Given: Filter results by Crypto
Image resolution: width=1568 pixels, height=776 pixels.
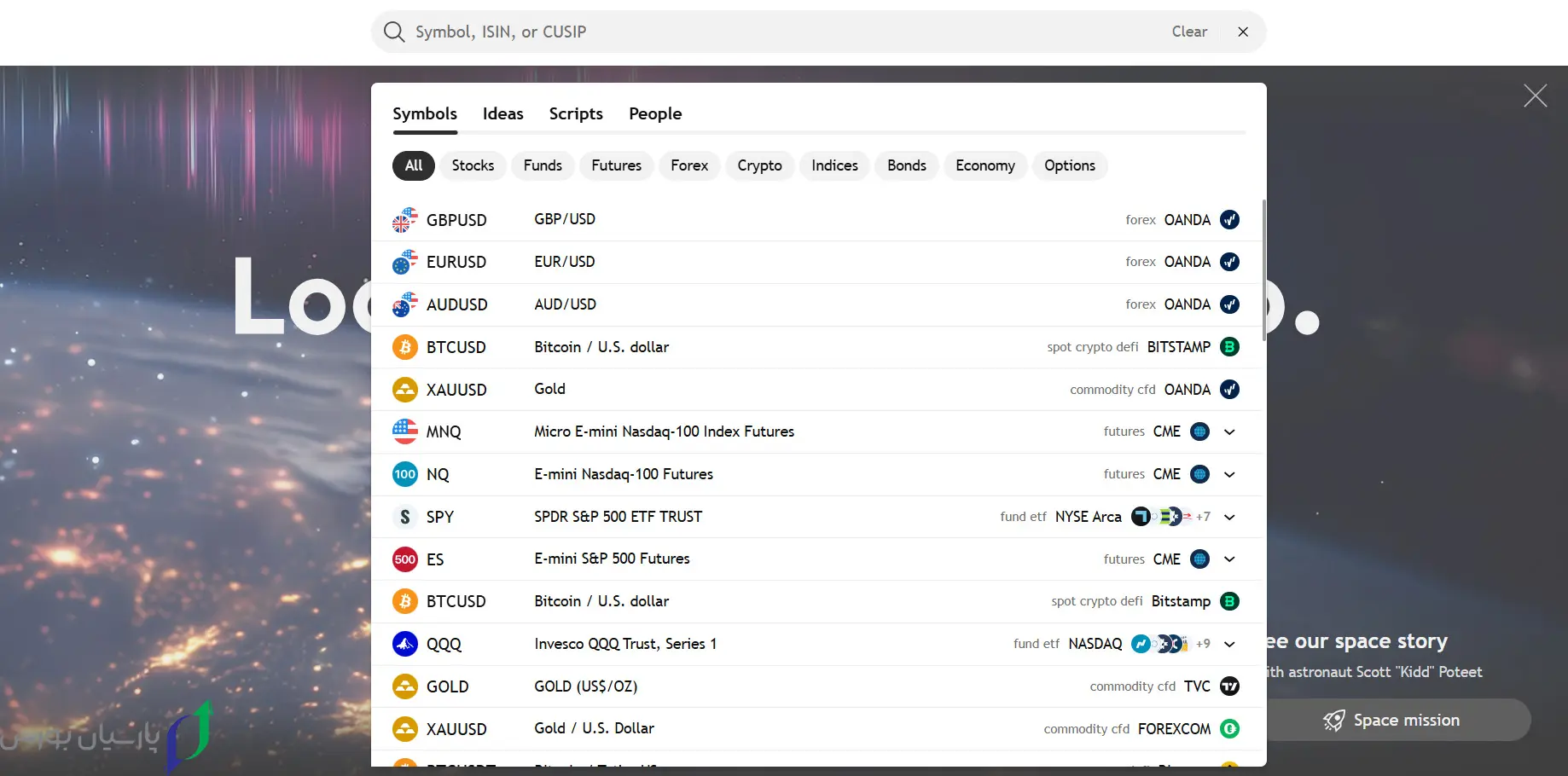Looking at the screenshot, I should pyautogui.click(x=760, y=165).
